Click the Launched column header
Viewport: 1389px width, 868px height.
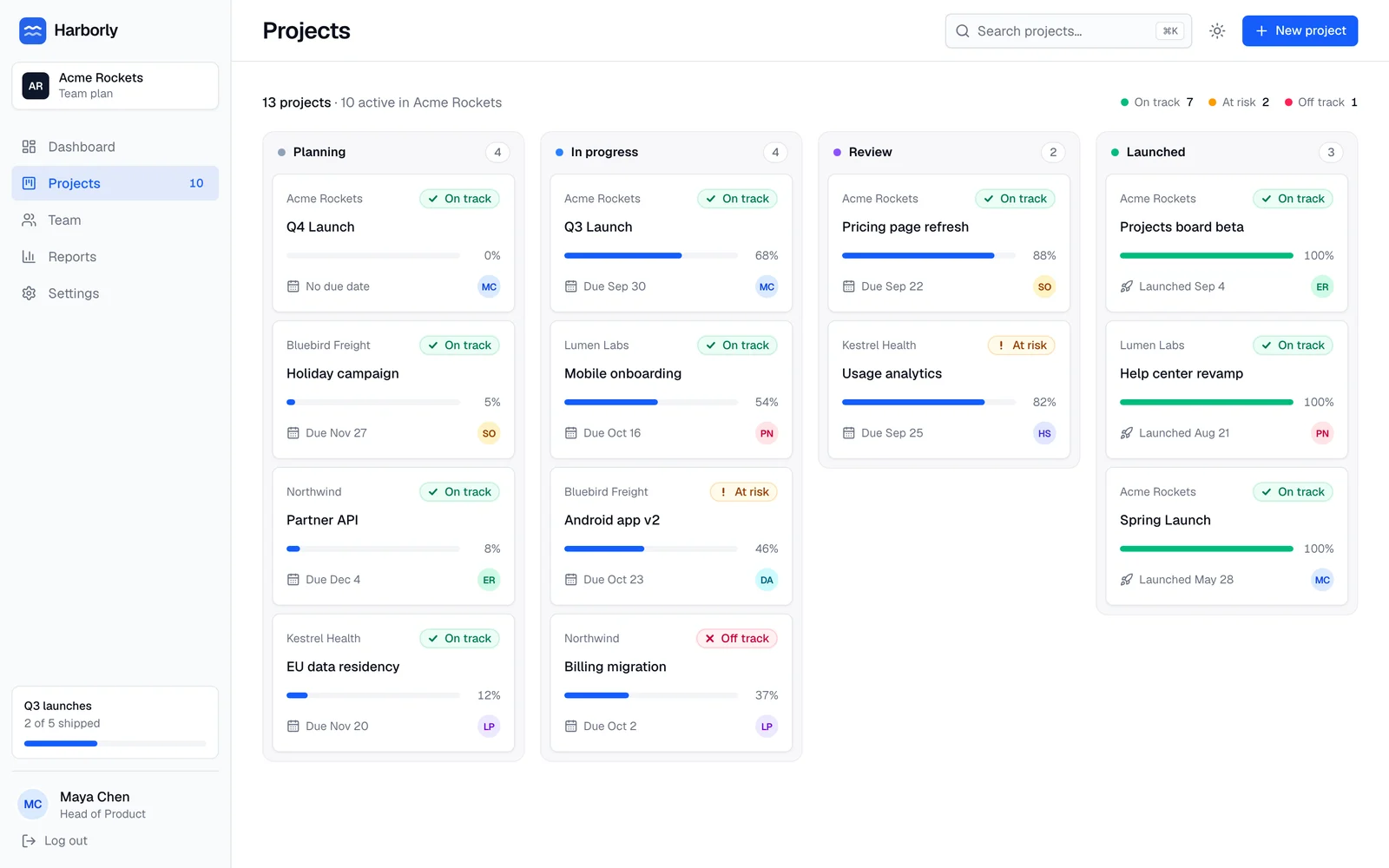click(1227, 152)
